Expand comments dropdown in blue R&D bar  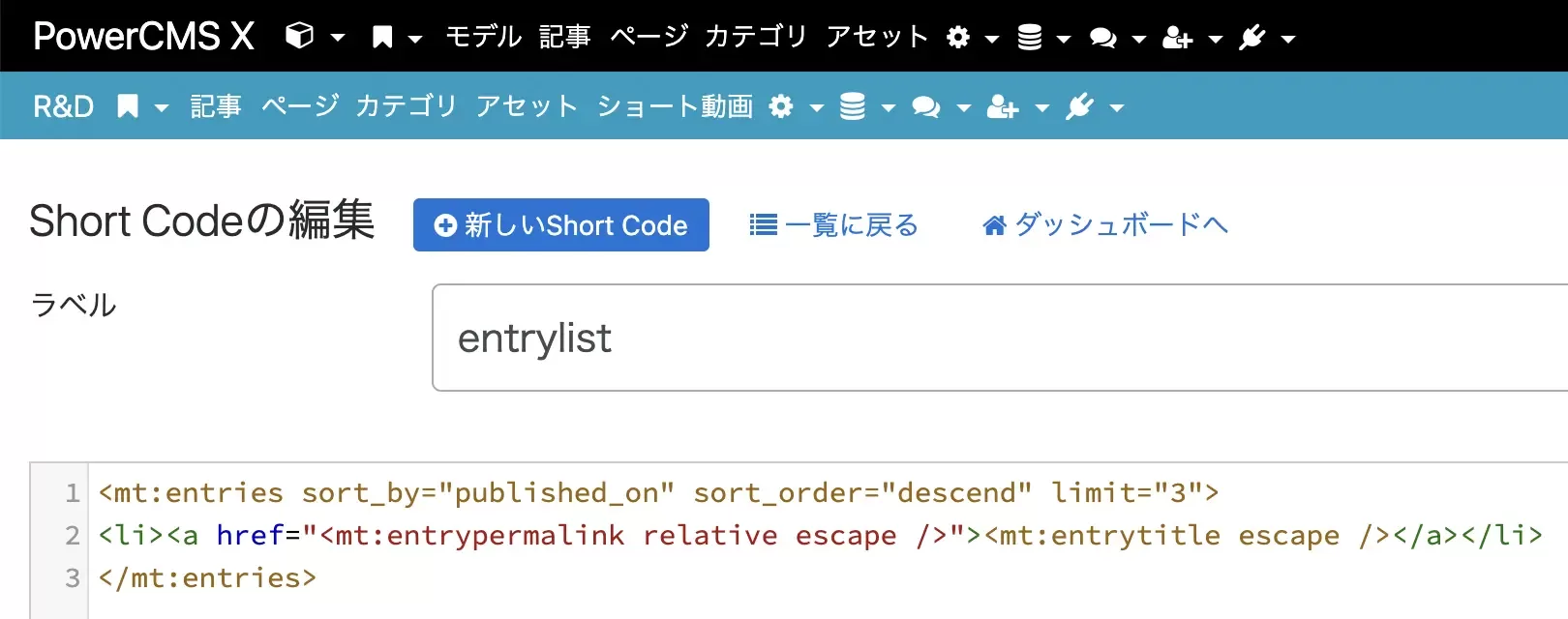pos(964,107)
